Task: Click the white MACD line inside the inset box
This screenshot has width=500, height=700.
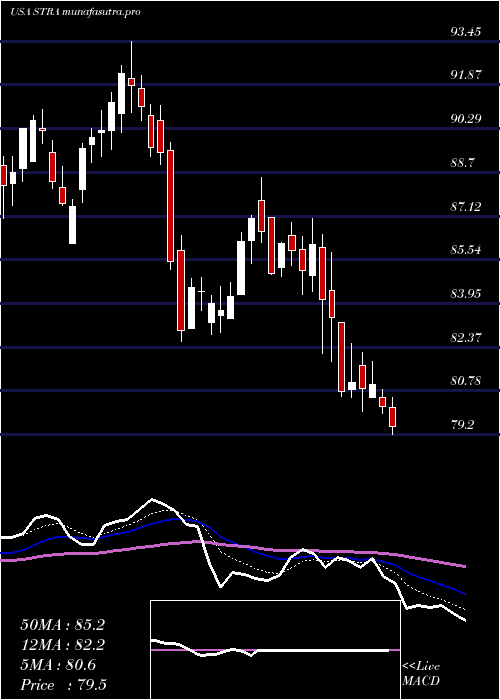Action: coord(270,649)
